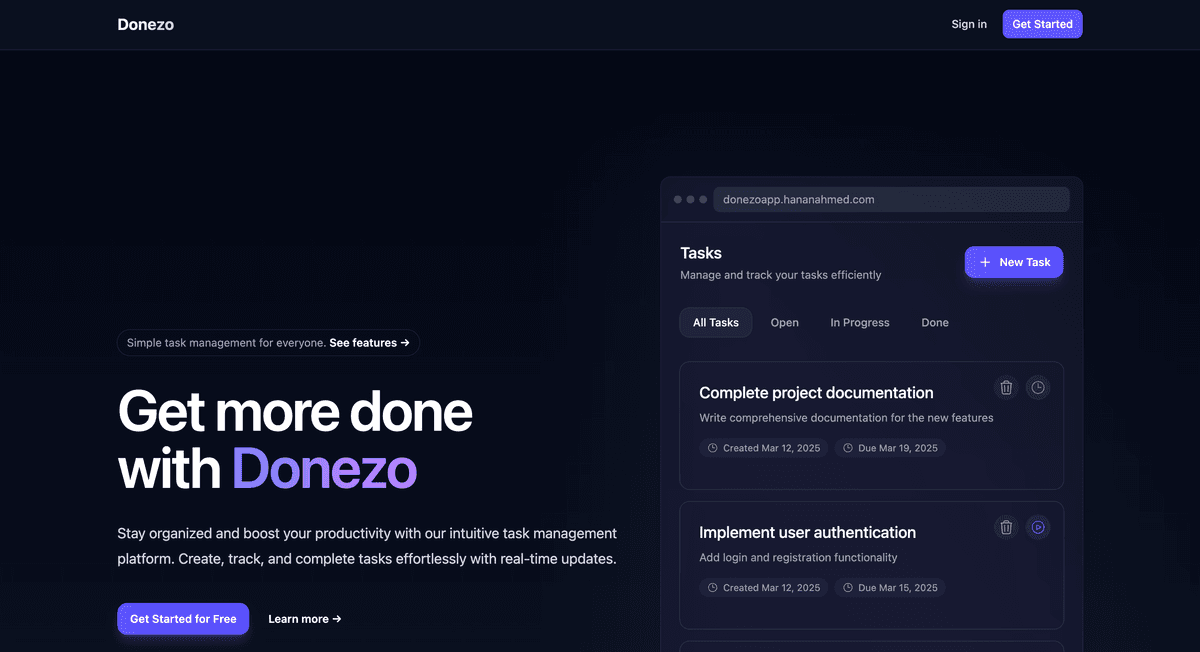This screenshot has height=652, width=1200.
Task: Click the clock status icon on Complete project documentation
Action: [x=1038, y=387]
